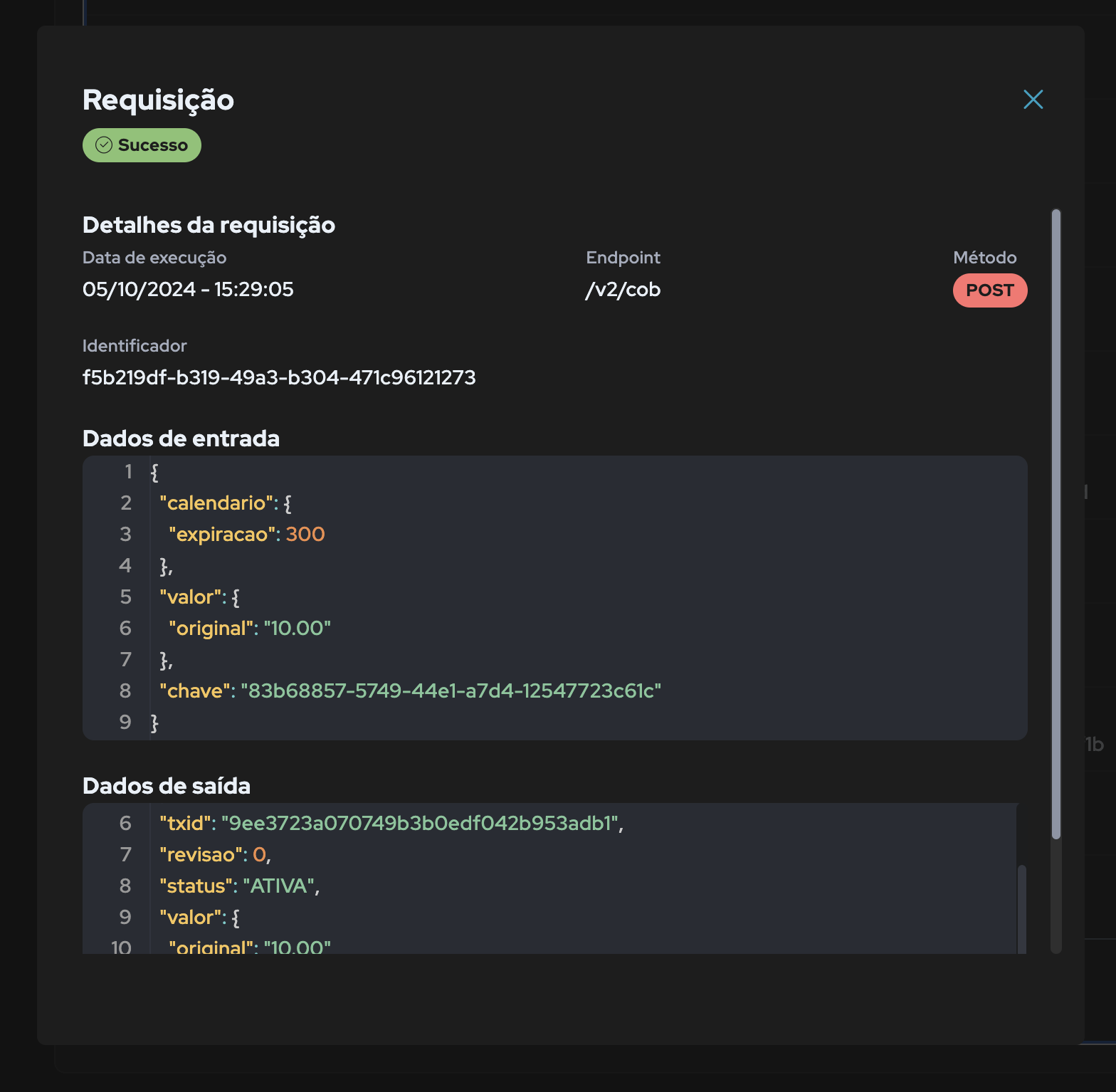Click the "chave" key in input JSON

click(195, 691)
